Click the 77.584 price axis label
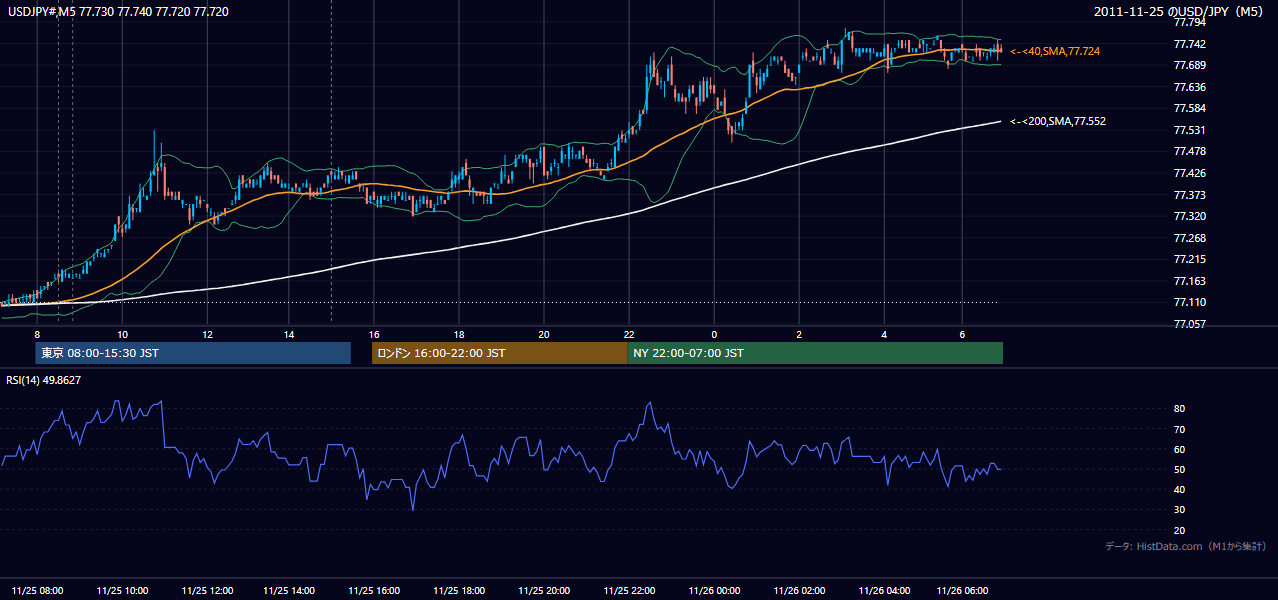This screenshot has width=1278, height=600. pyautogui.click(x=1190, y=108)
